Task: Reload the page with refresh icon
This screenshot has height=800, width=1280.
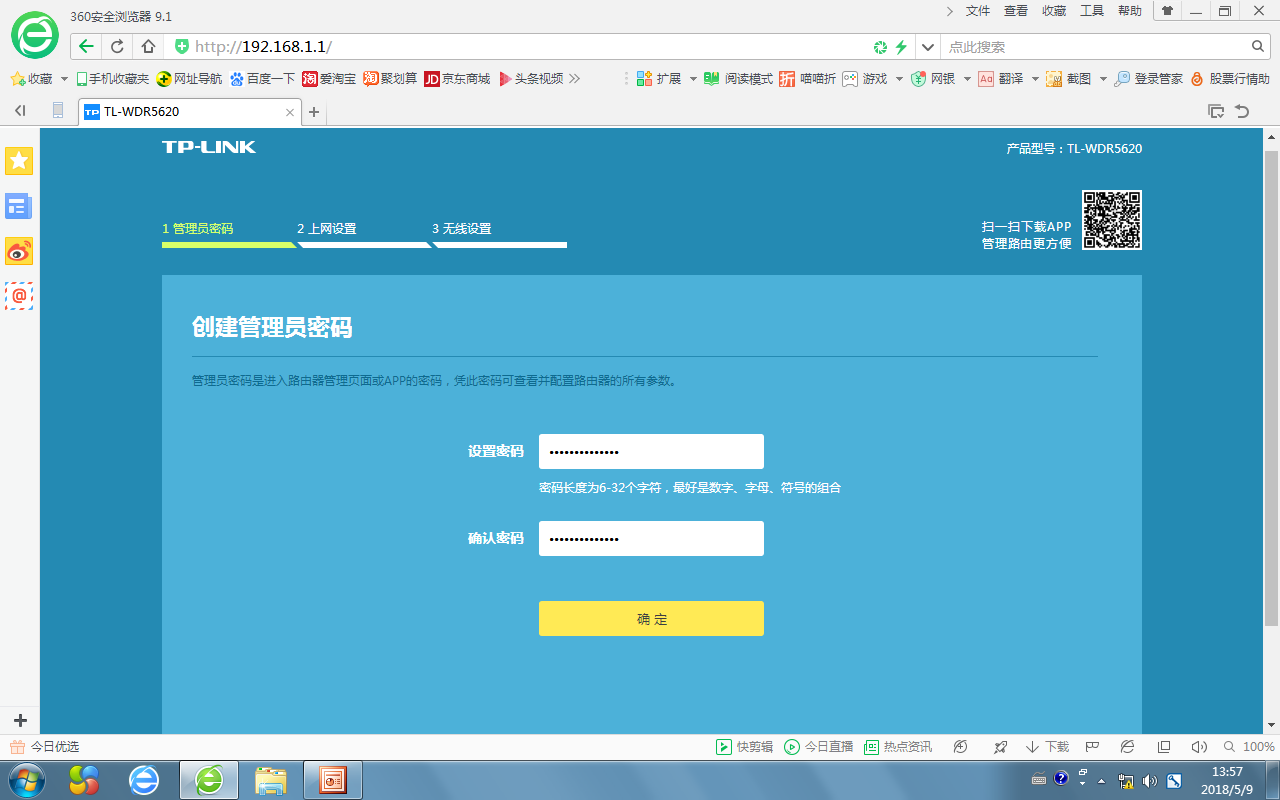Action: [x=117, y=47]
